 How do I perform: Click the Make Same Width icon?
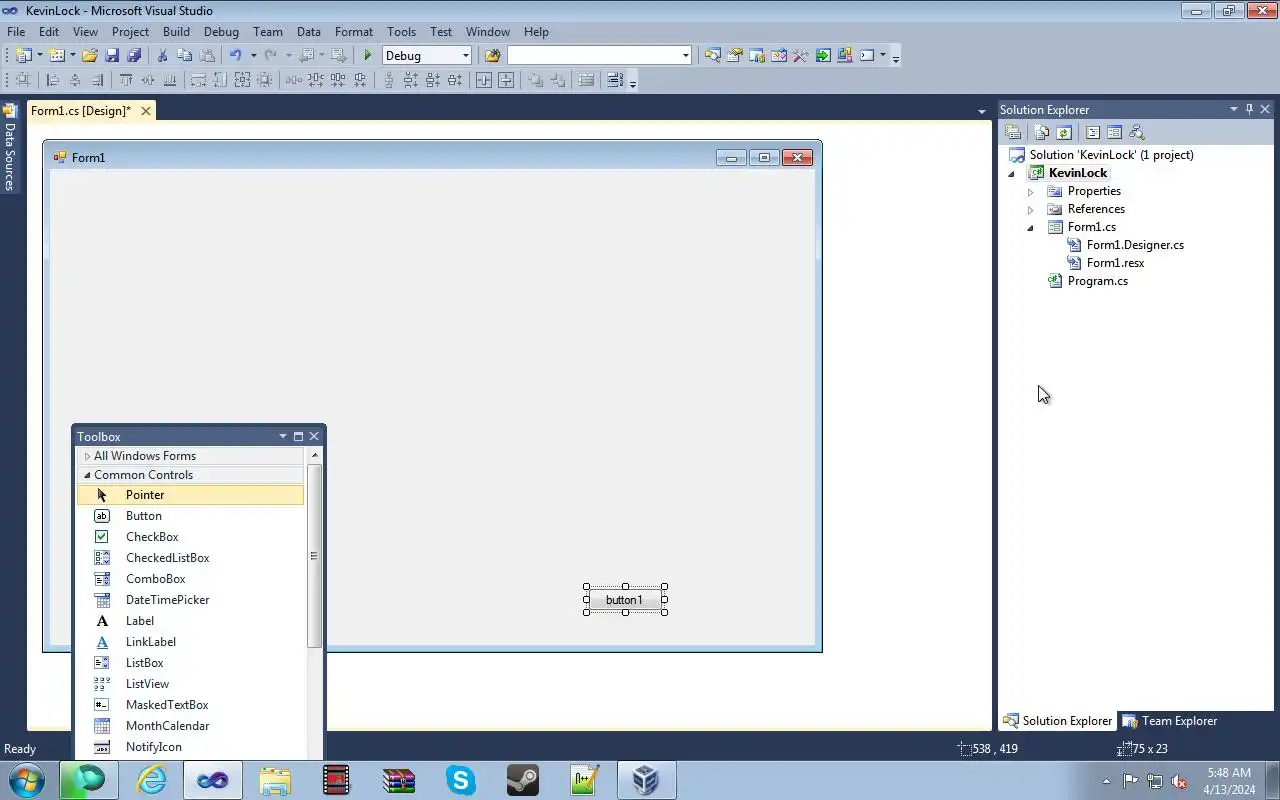pyautogui.click(x=198, y=80)
